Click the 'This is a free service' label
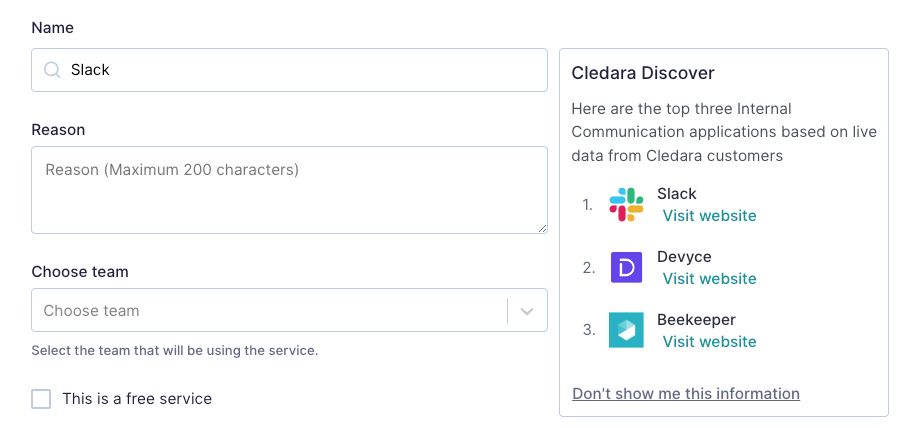Viewport: 908px width, 430px height. point(137,399)
